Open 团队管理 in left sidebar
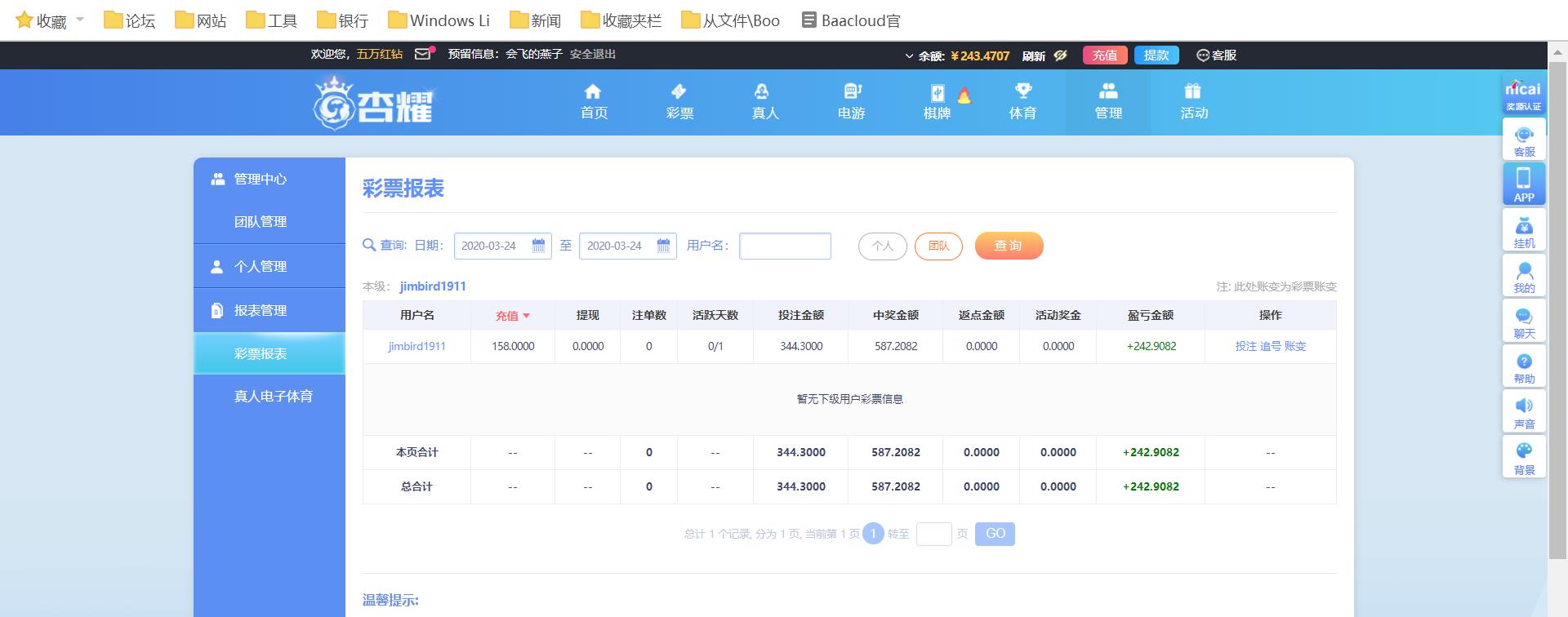 click(x=261, y=222)
